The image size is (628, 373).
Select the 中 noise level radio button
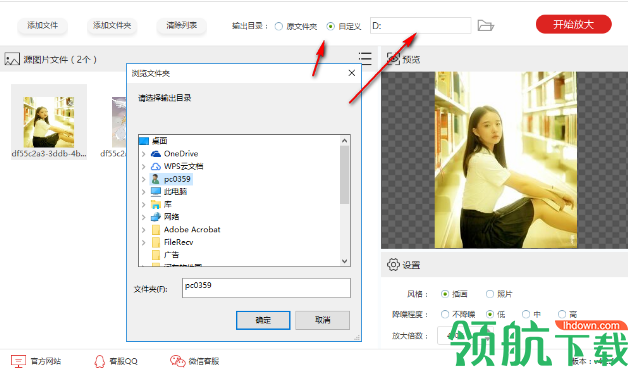click(x=525, y=315)
